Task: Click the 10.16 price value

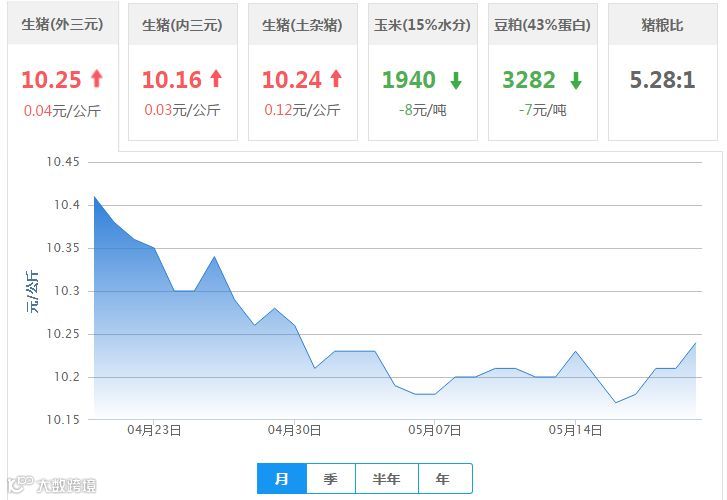Action: 172,79
